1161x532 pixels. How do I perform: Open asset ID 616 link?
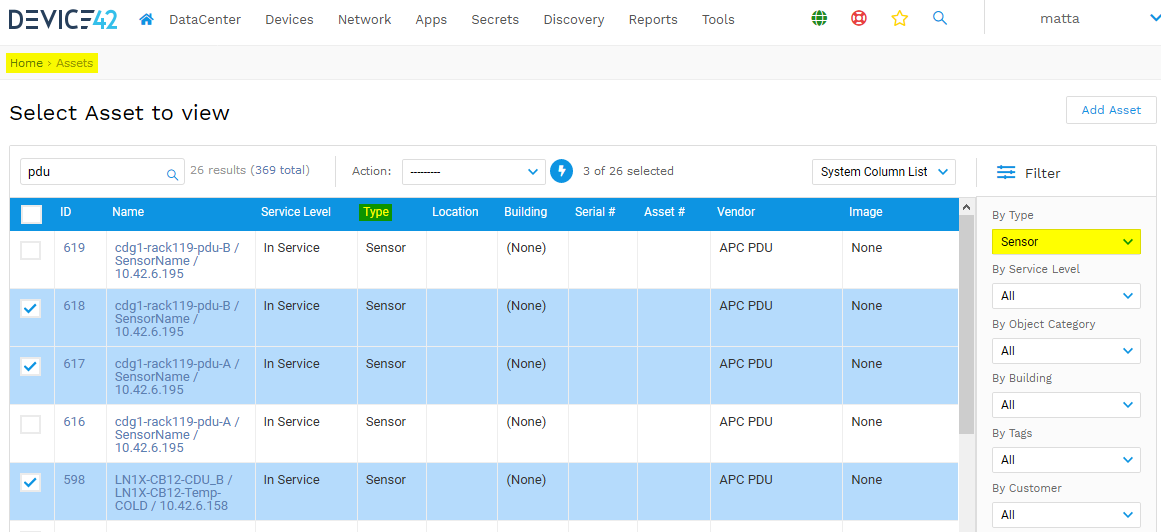(74, 421)
